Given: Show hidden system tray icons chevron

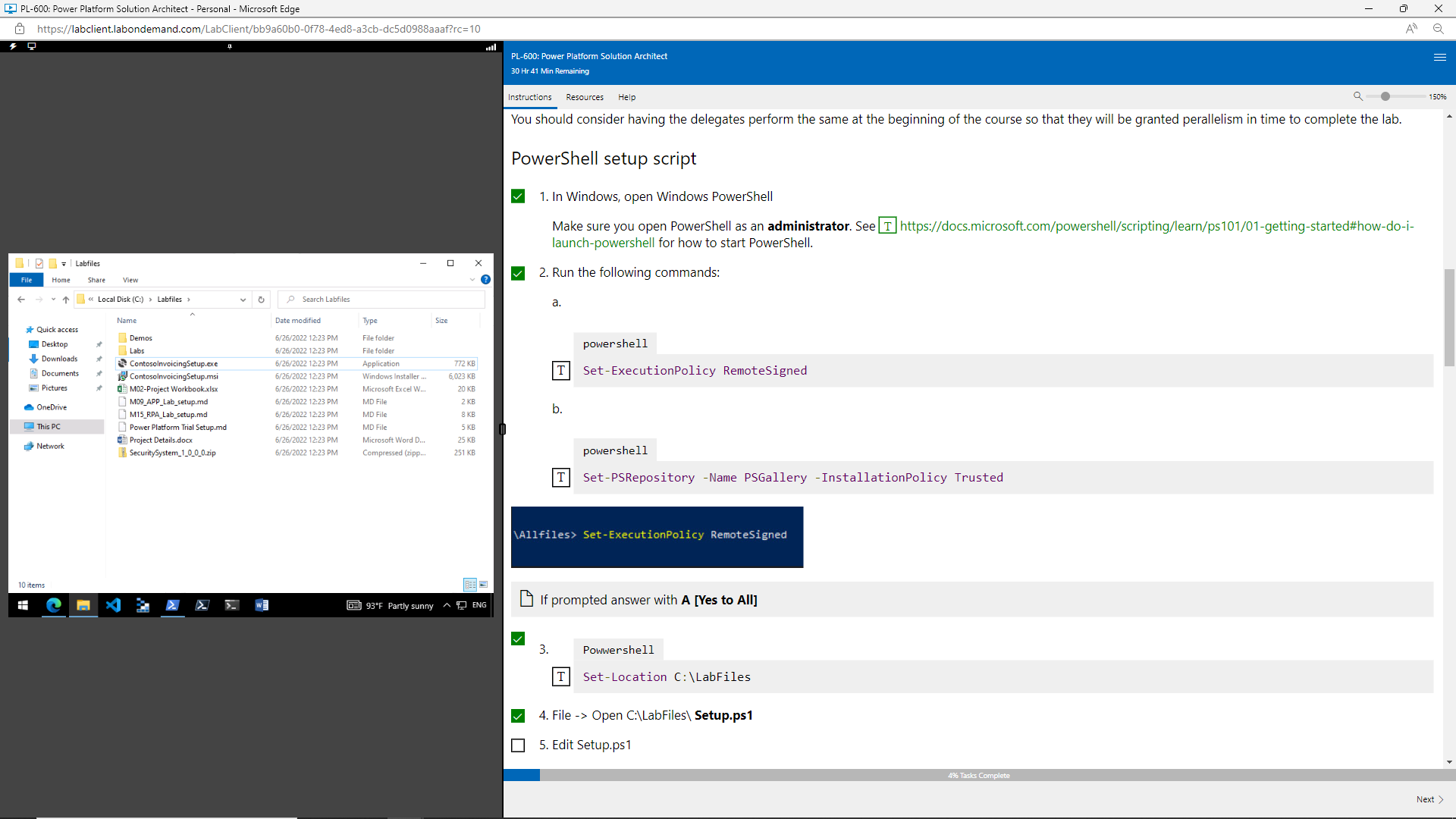Looking at the screenshot, I should [447, 605].
